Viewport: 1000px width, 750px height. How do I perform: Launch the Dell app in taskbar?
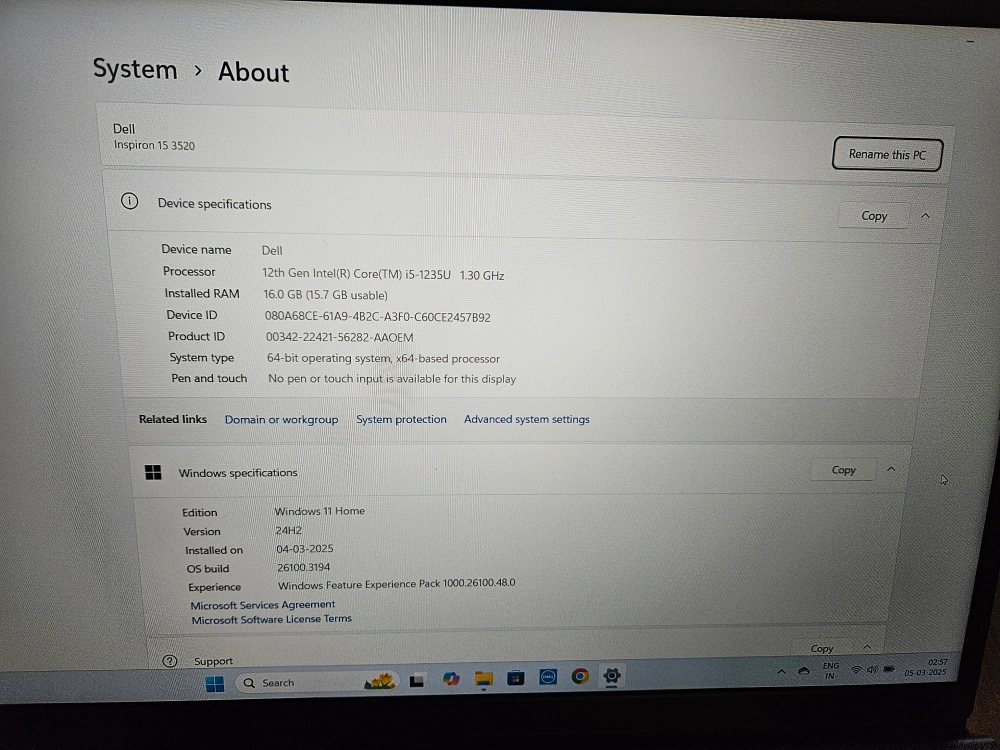(548, 677)
